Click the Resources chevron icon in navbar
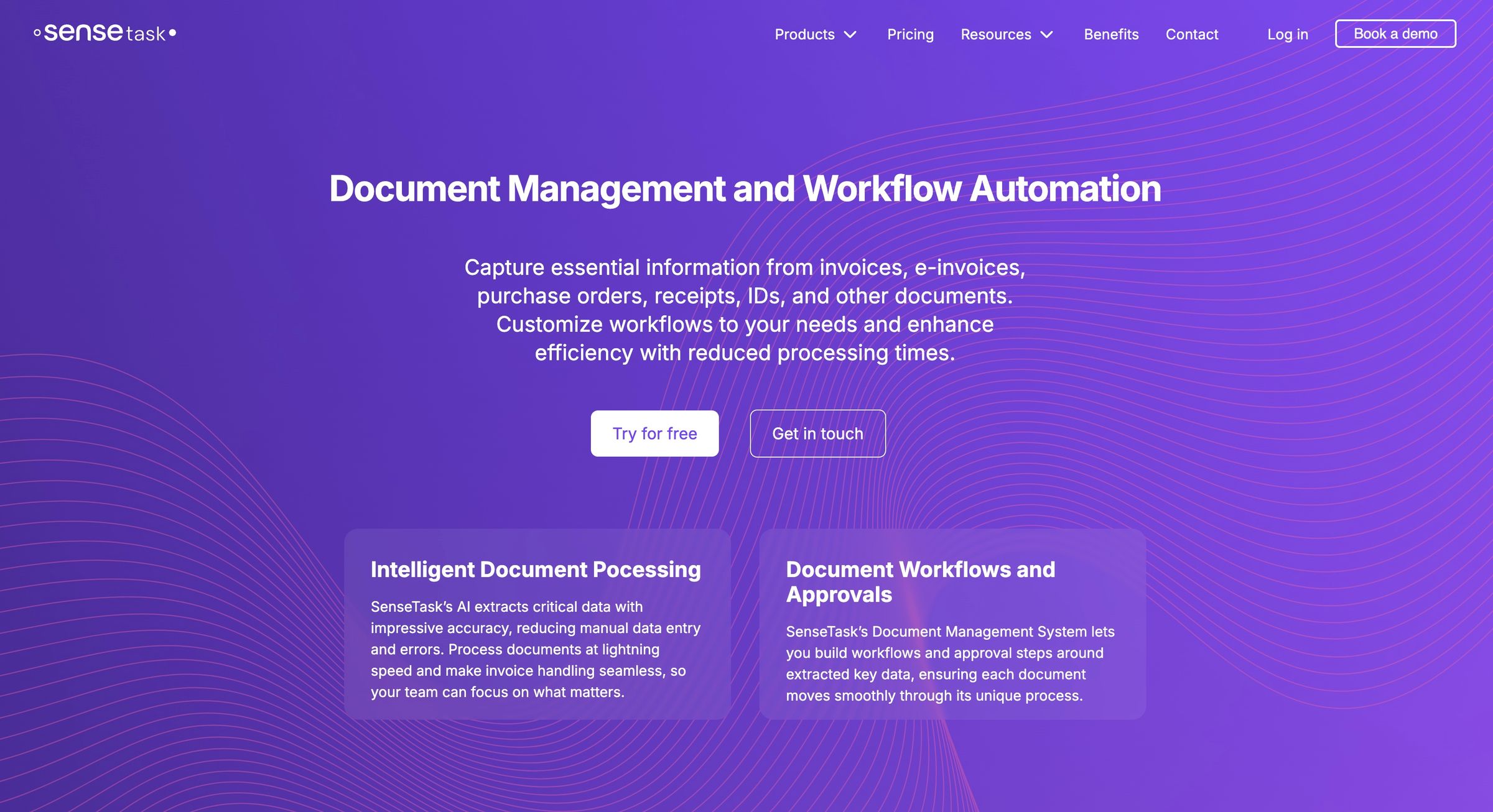 click(x=1048, y=35)
